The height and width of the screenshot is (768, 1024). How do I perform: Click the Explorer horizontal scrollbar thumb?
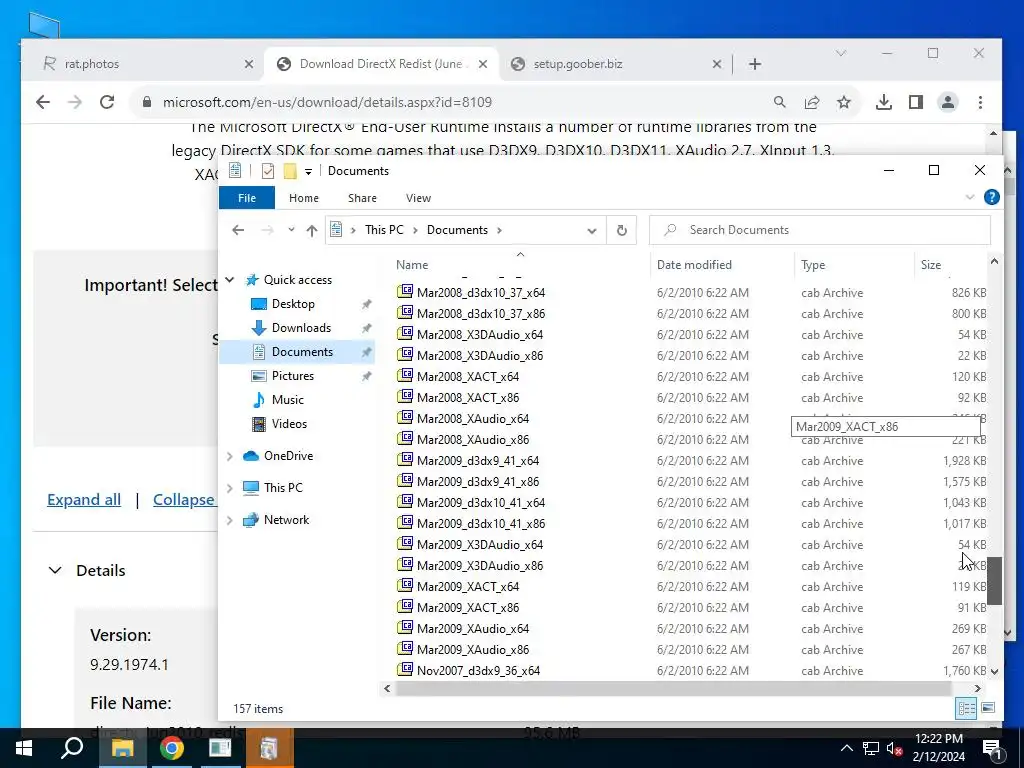673,688
